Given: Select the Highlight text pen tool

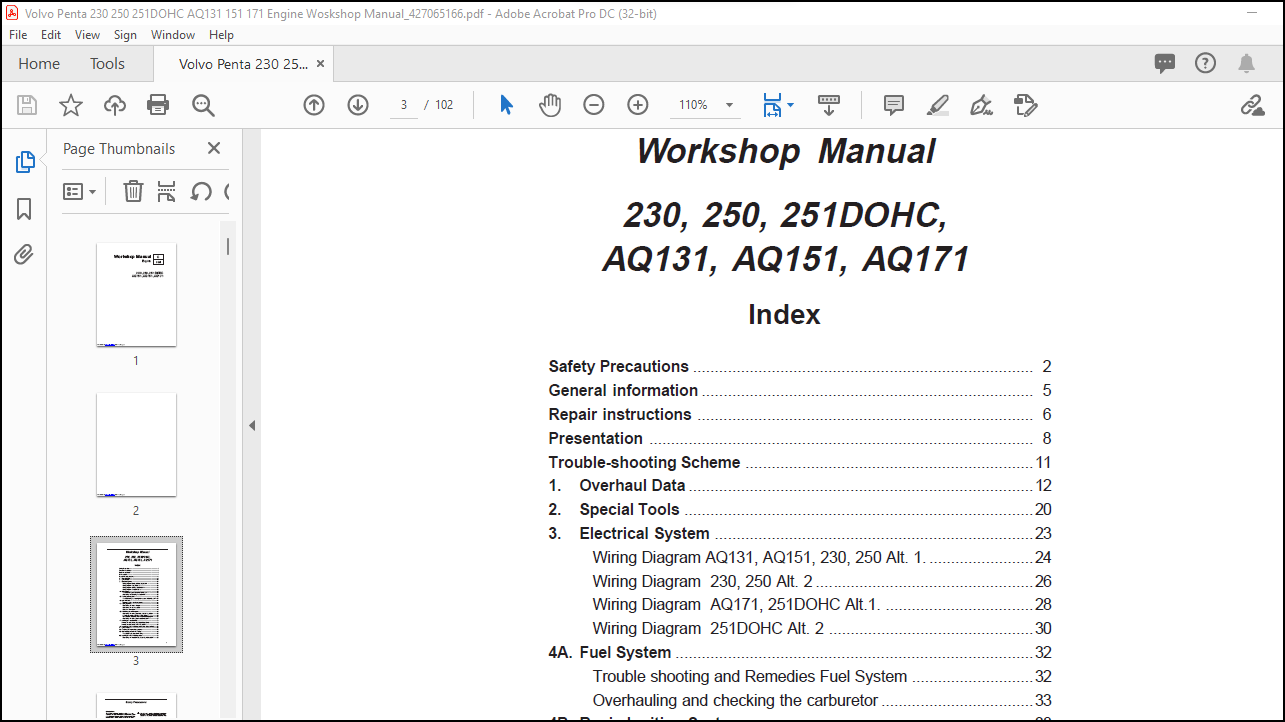Looking at the screenshot, I should [x=937, y=105].
